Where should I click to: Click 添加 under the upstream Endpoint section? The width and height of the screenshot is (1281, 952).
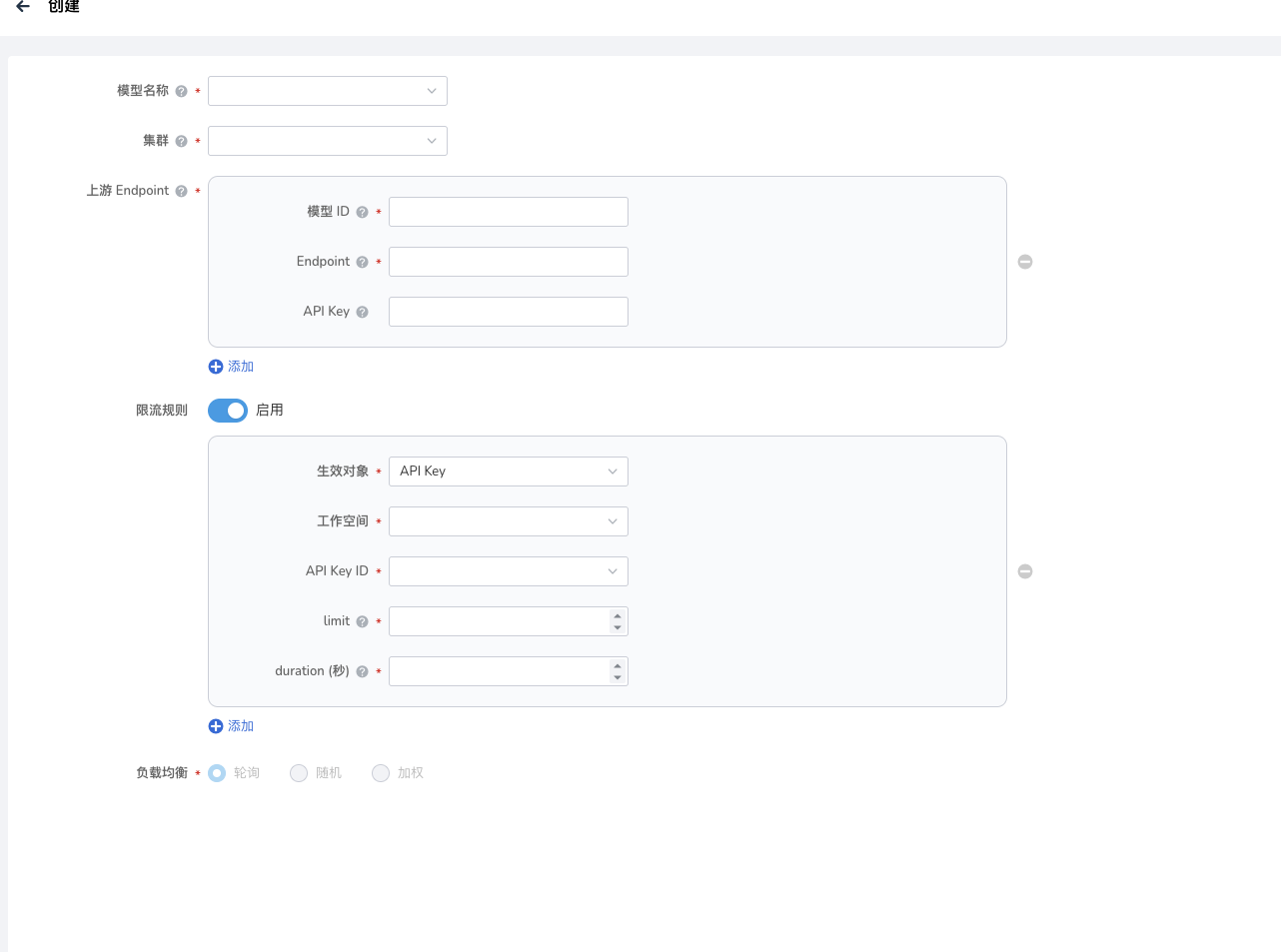click(x=231, y=367)
